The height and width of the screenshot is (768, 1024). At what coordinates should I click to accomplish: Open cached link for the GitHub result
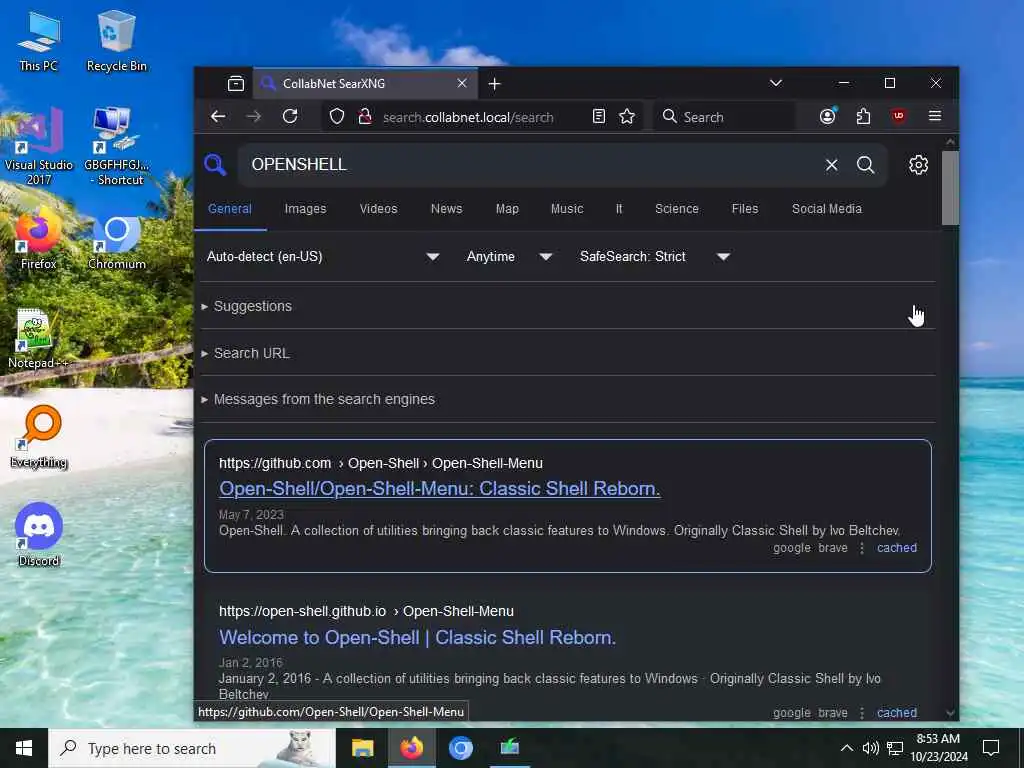coord(897,548)
